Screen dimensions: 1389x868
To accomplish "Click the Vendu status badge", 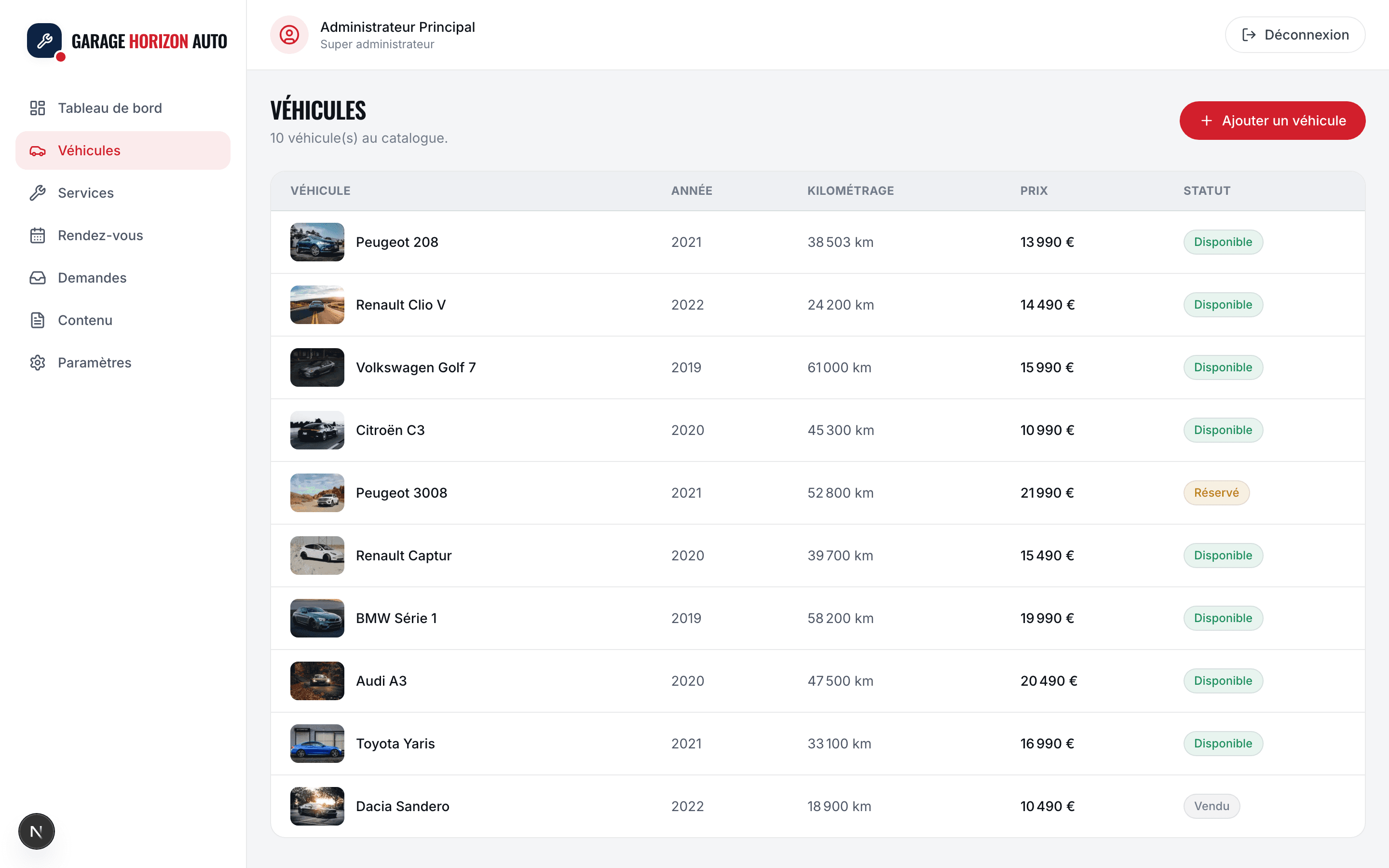I will coord(1212,806).
